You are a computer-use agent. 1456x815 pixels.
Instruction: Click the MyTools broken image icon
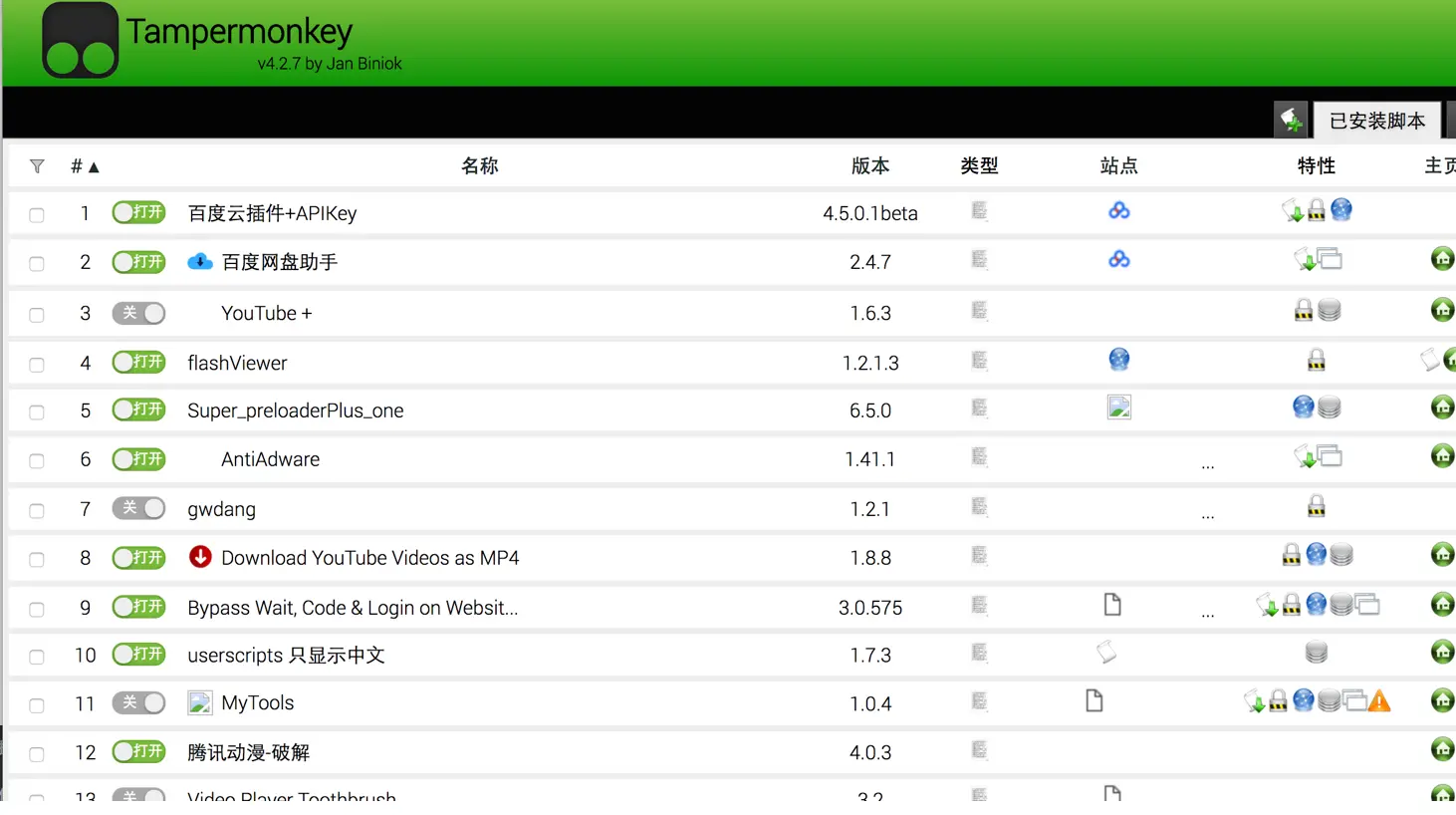[200, 702]
